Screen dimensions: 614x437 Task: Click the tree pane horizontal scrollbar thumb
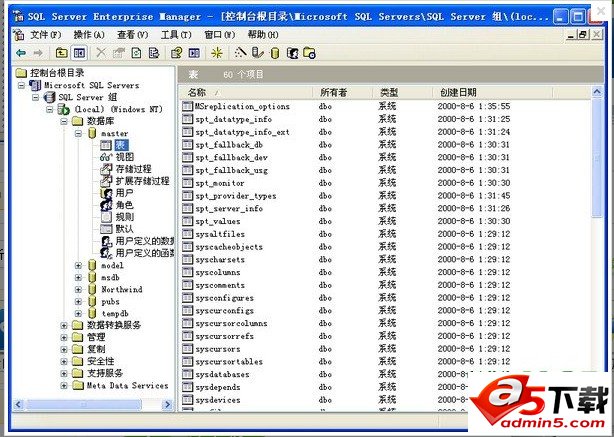83,404
